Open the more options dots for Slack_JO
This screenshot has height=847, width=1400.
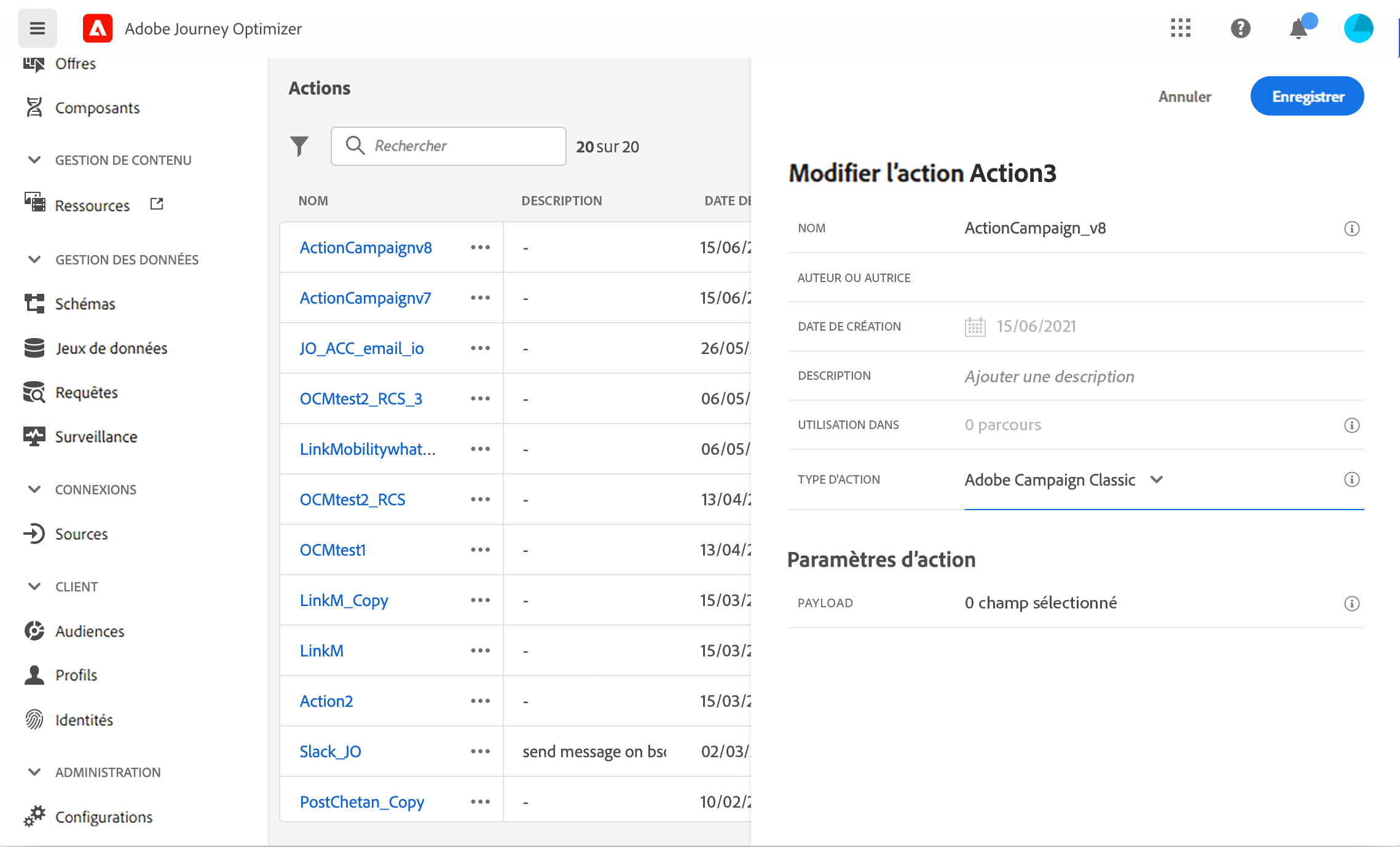pyautogui.click(x=480, y=751)
